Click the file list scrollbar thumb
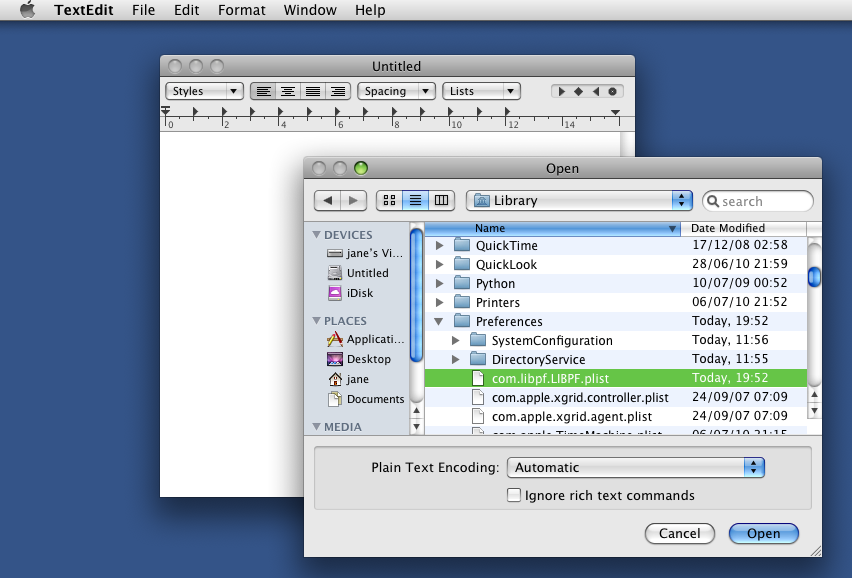Image resolution: width=852 pixels, height=578 pixels. pyautogui.click(x=814, y=274)
